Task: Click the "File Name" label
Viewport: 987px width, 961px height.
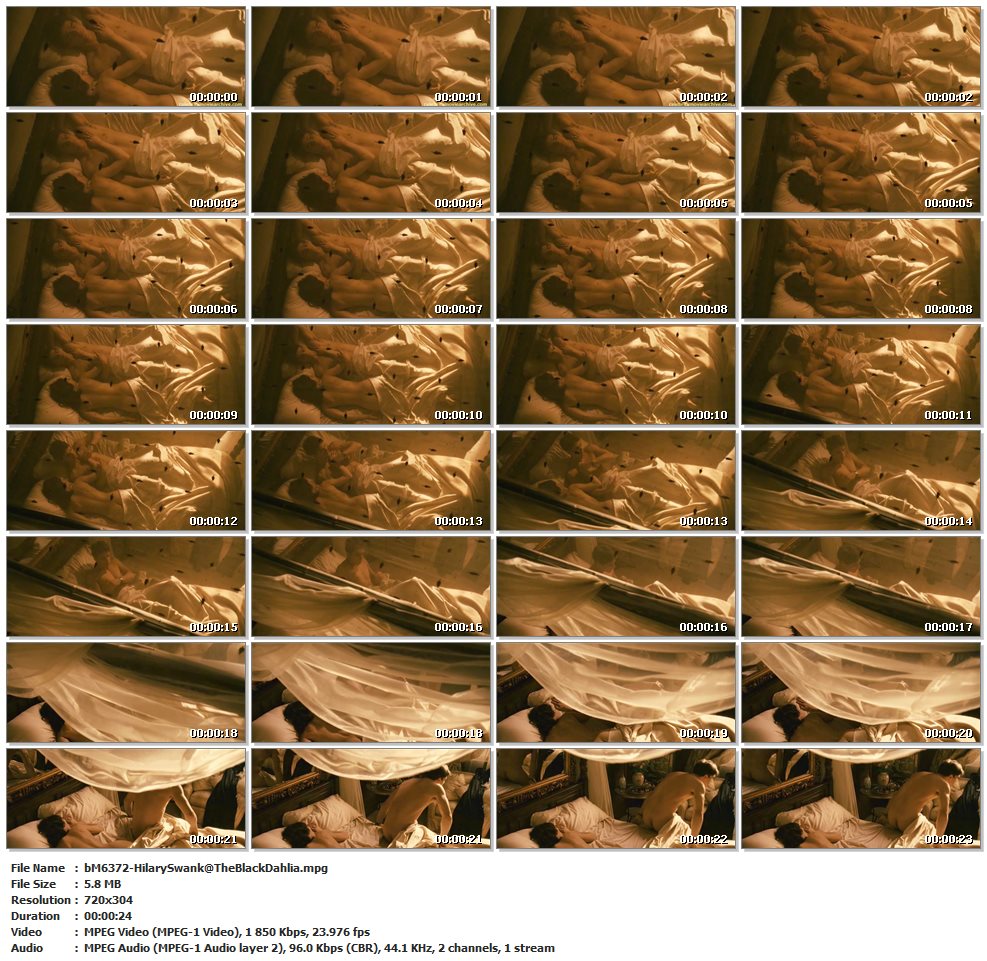Action: tap(38, 868)
